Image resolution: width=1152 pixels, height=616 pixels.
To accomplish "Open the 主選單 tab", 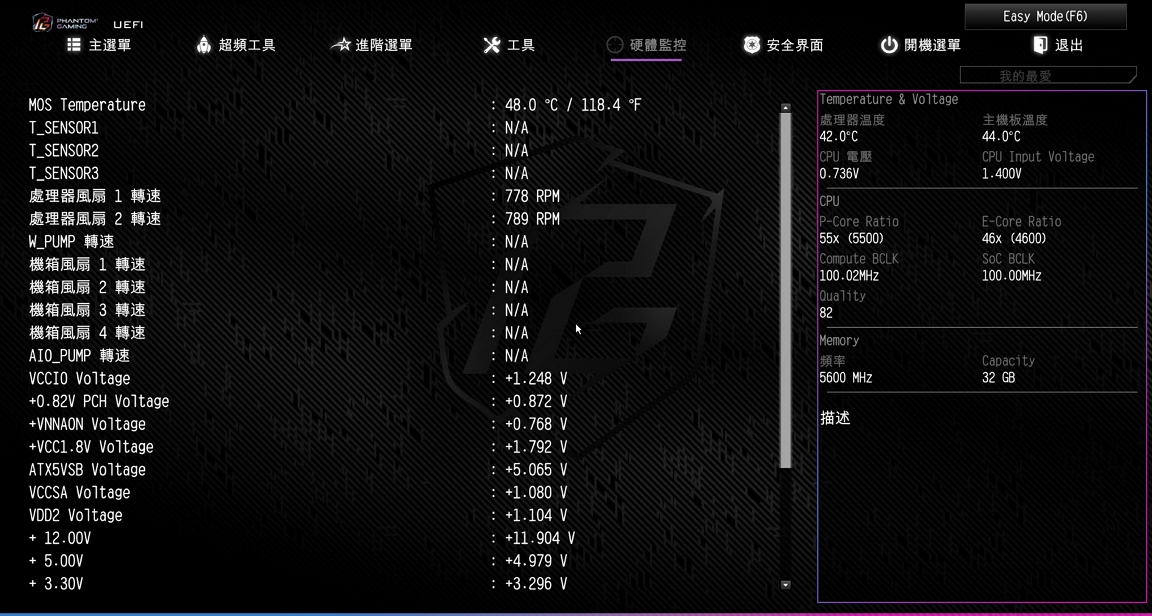I will coord(99,45).
